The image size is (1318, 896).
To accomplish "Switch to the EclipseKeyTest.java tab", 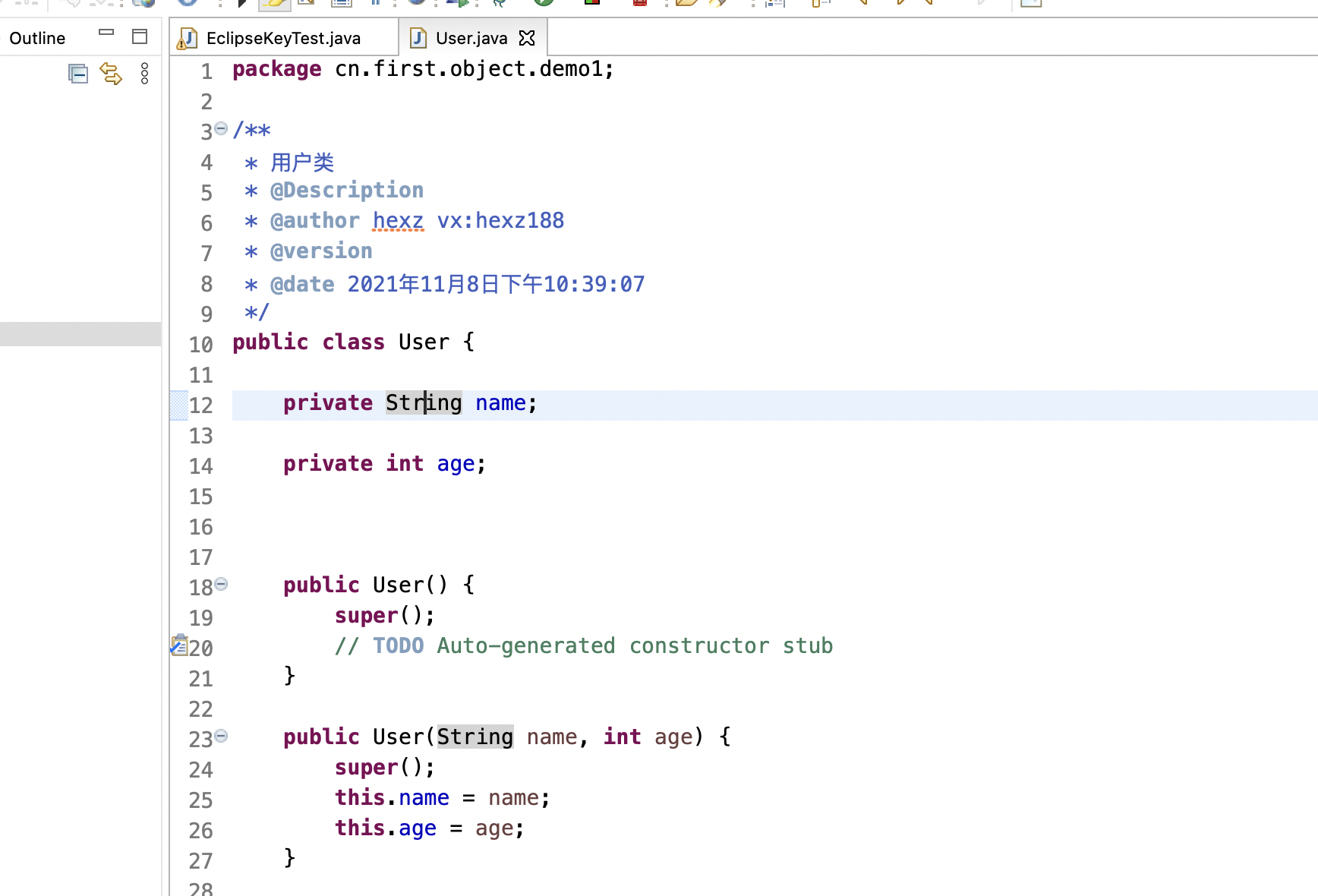I will coord(282,38).
